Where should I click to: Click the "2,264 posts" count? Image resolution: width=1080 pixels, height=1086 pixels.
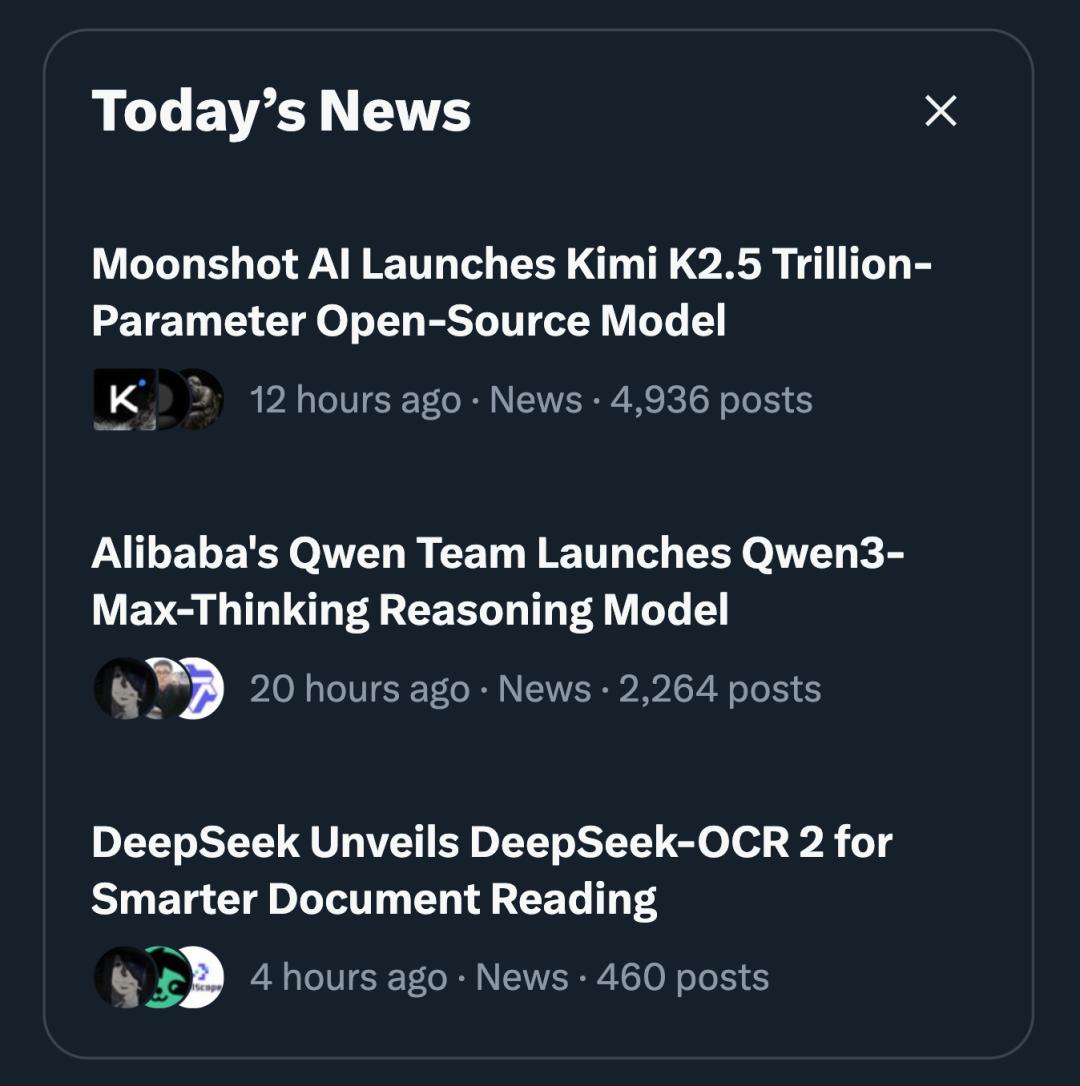(719, 689)
